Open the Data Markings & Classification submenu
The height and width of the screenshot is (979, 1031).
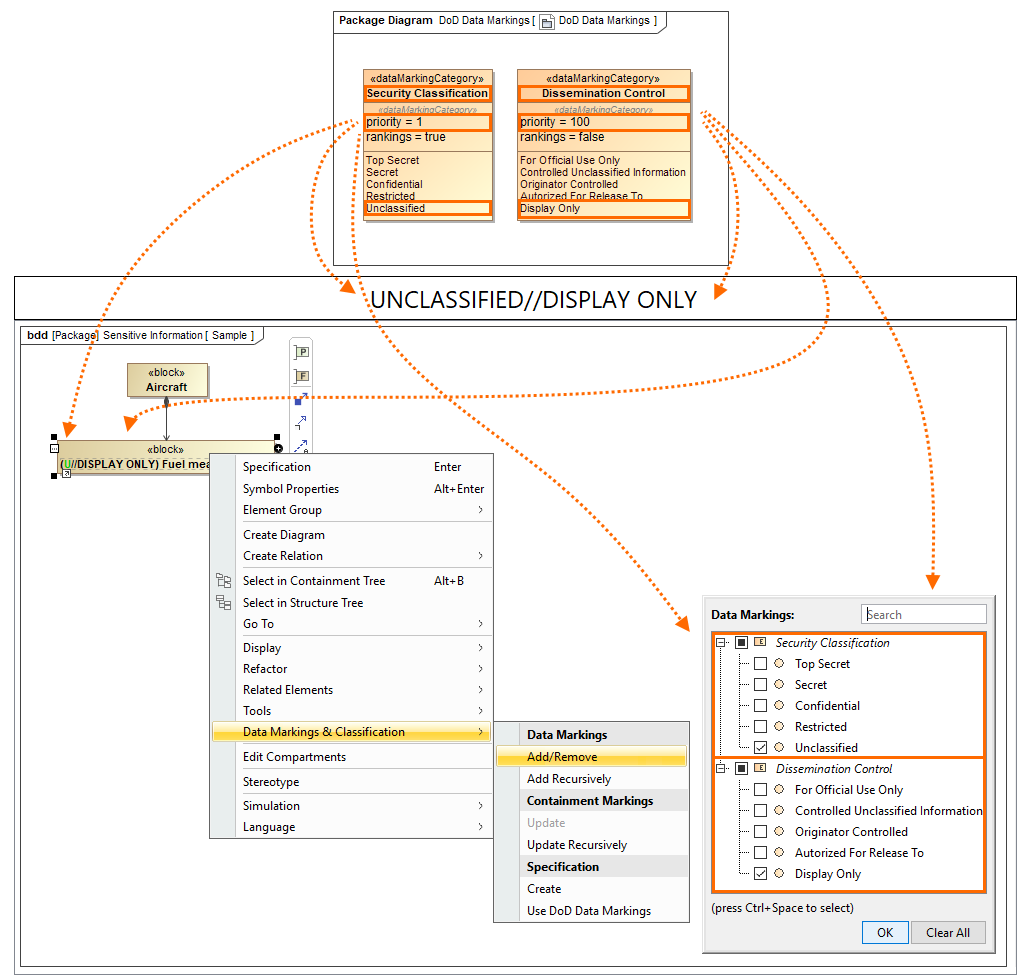[351, 732]
